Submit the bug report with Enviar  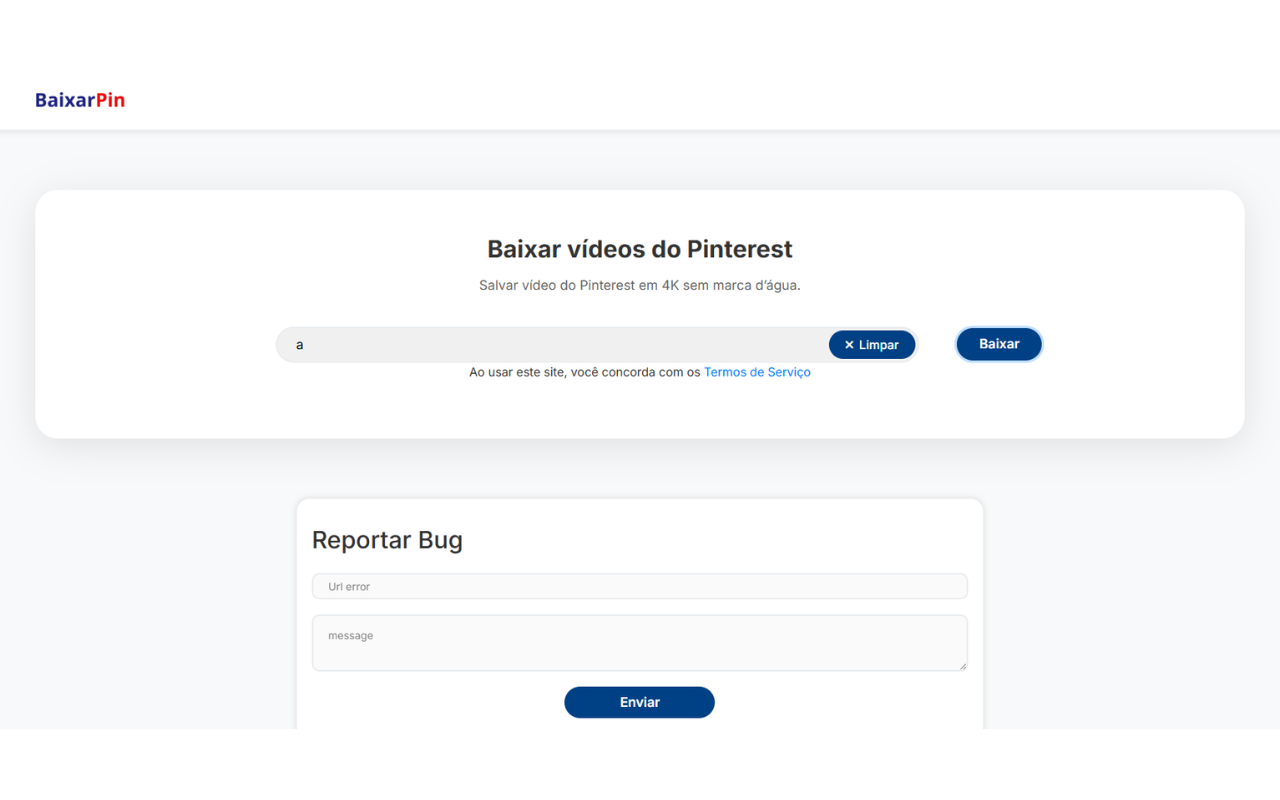click(639, 702)
